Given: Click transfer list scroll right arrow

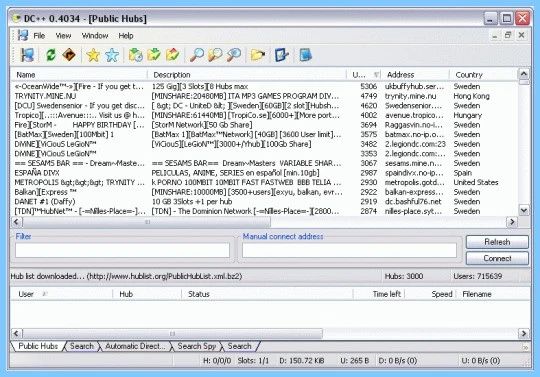Looking at the screenshot, I should coord(523,333).
